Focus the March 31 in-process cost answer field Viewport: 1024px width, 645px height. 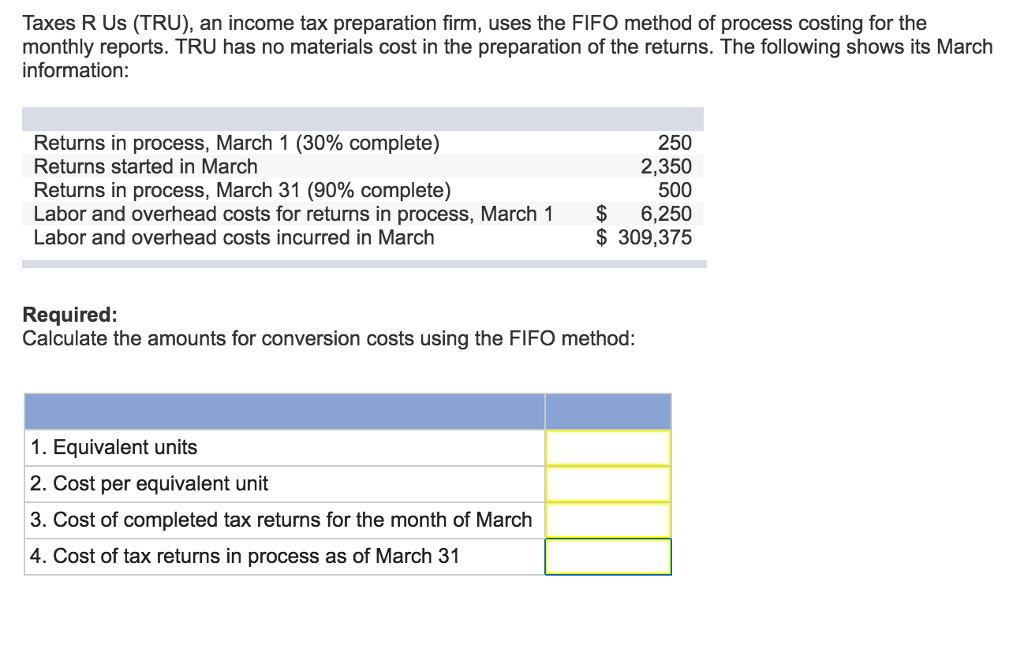pyautogui.click(x=608, y=557)
